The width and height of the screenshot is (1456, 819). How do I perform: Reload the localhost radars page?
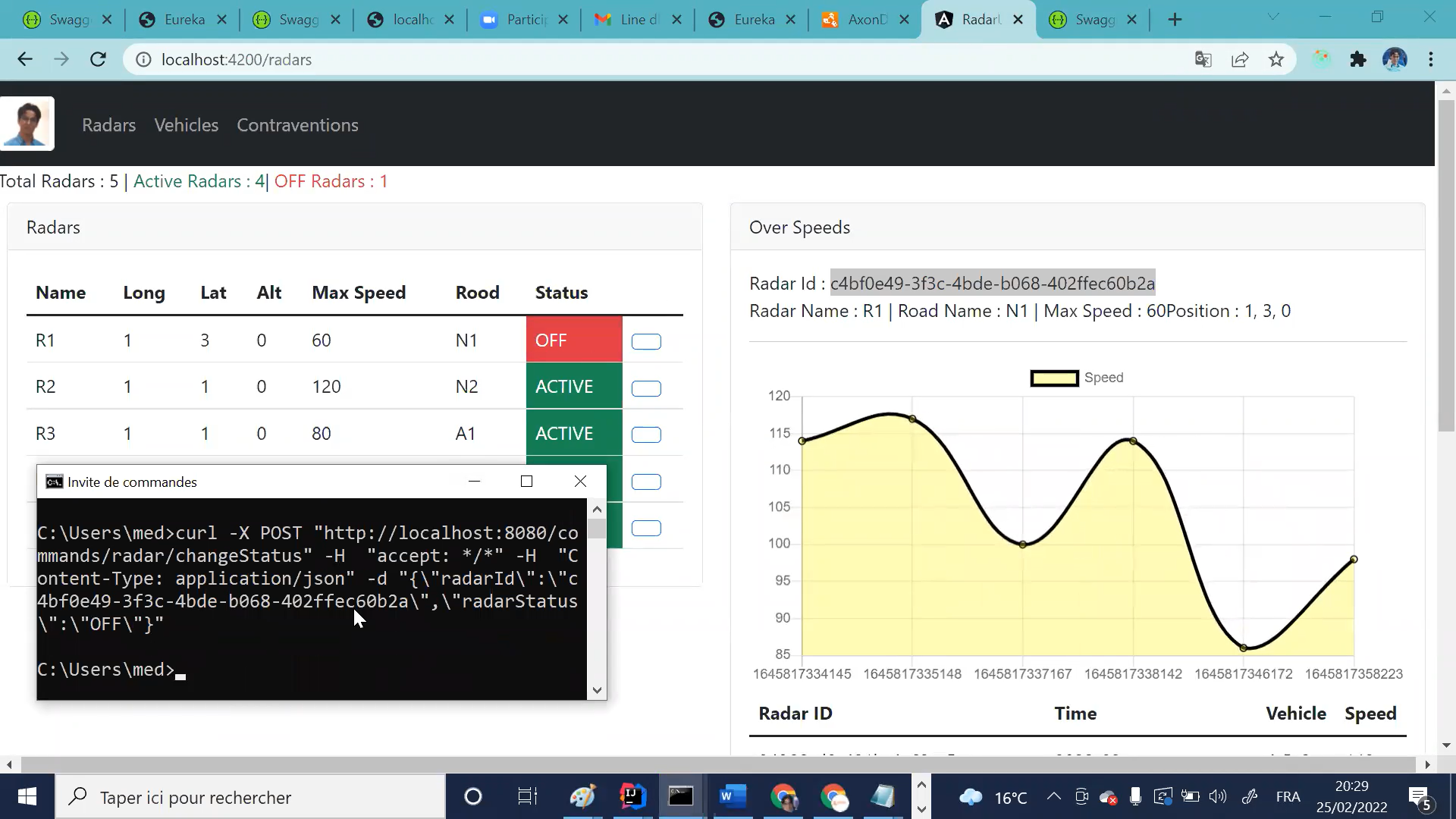[x=98, y=59]
